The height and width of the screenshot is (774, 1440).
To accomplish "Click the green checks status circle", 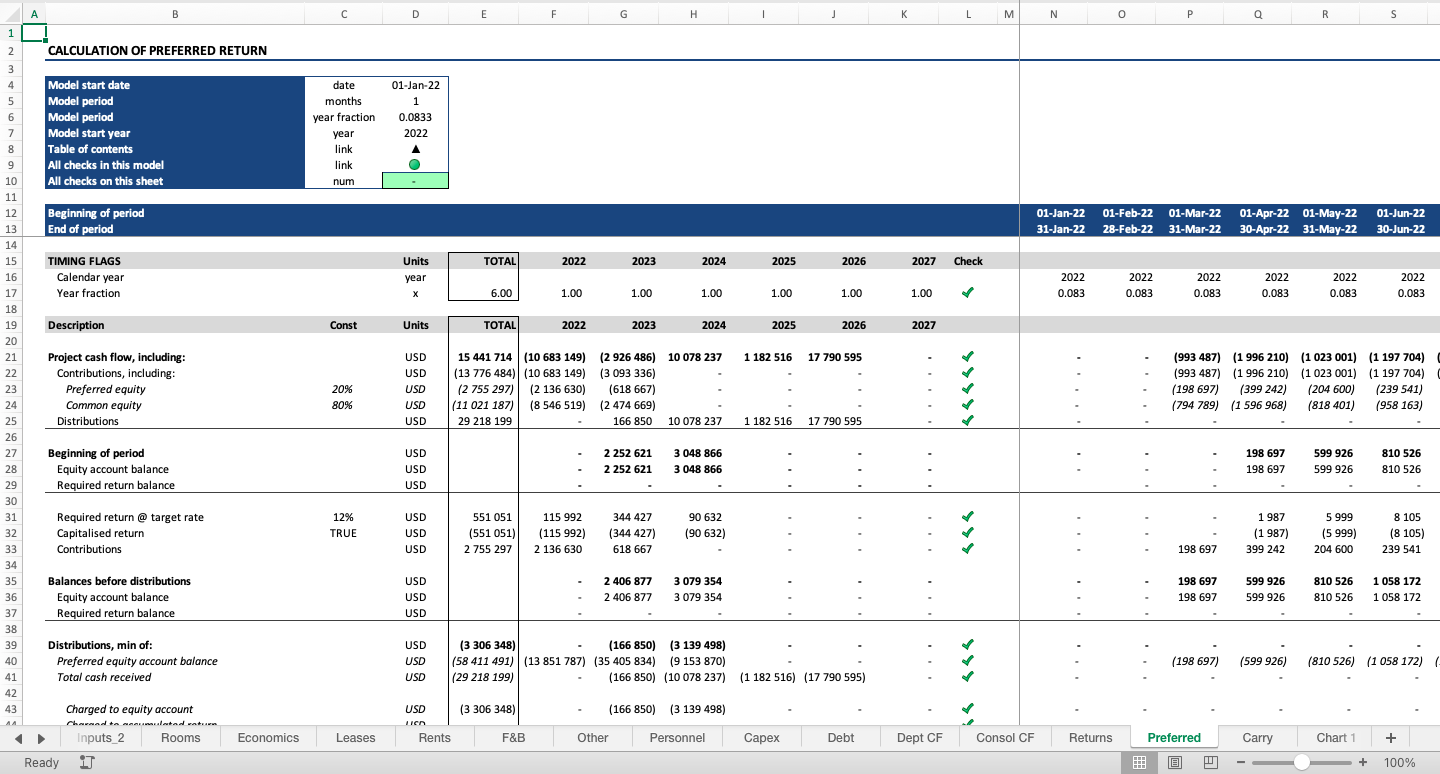I will click(x=415, y=165).
